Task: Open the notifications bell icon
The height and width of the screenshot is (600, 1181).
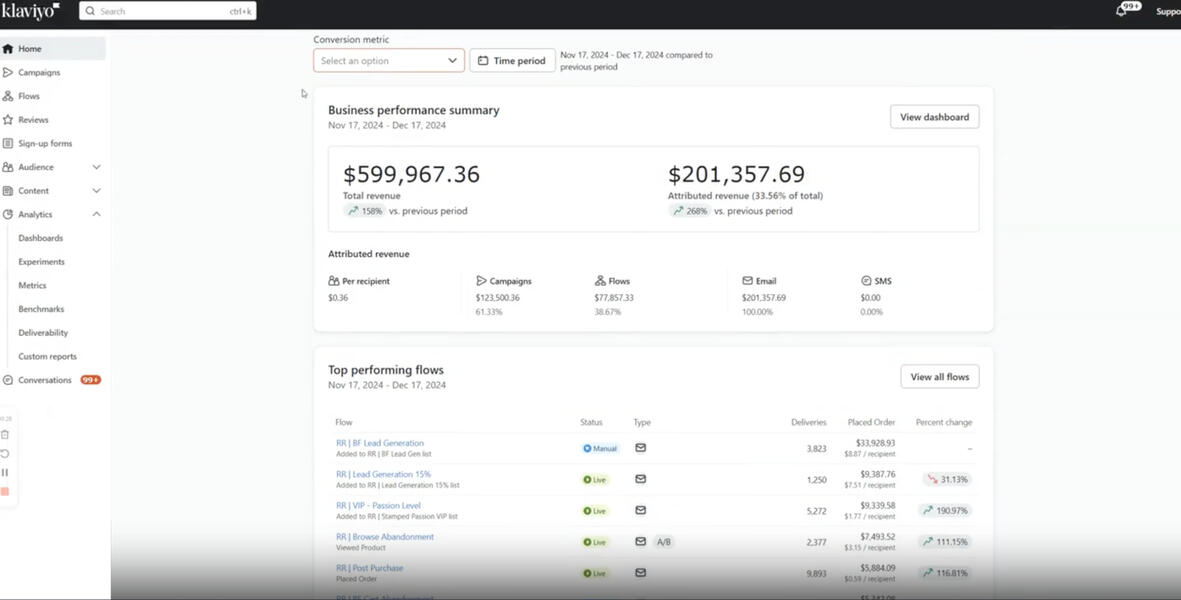Action: [1121, 11]
